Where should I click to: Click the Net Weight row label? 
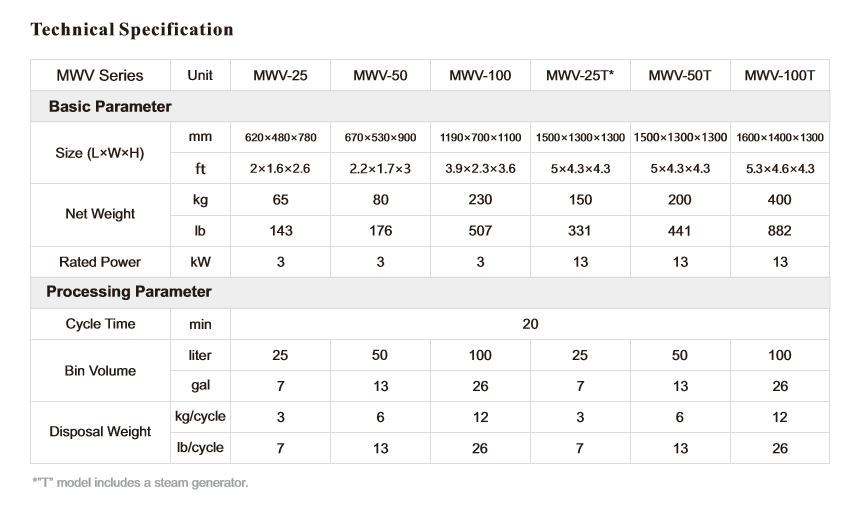pos(100,214)
